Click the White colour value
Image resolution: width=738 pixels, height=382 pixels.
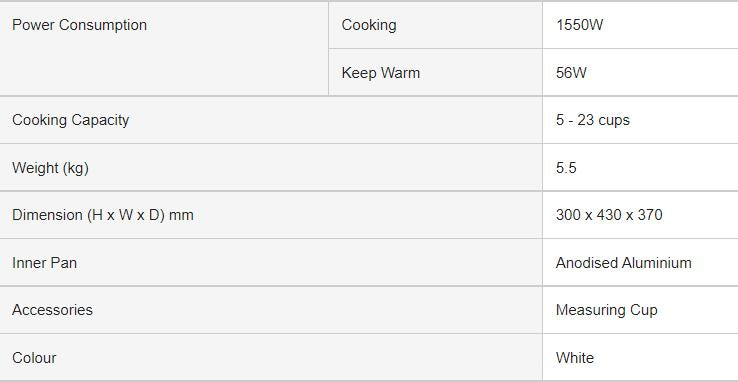(575, 358)
